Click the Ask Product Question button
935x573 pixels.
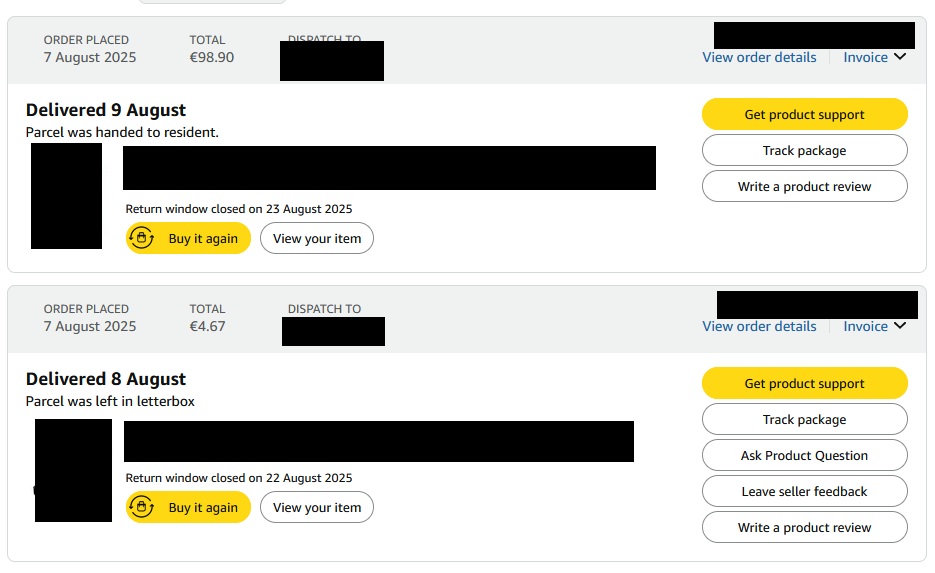pos(804,455)
